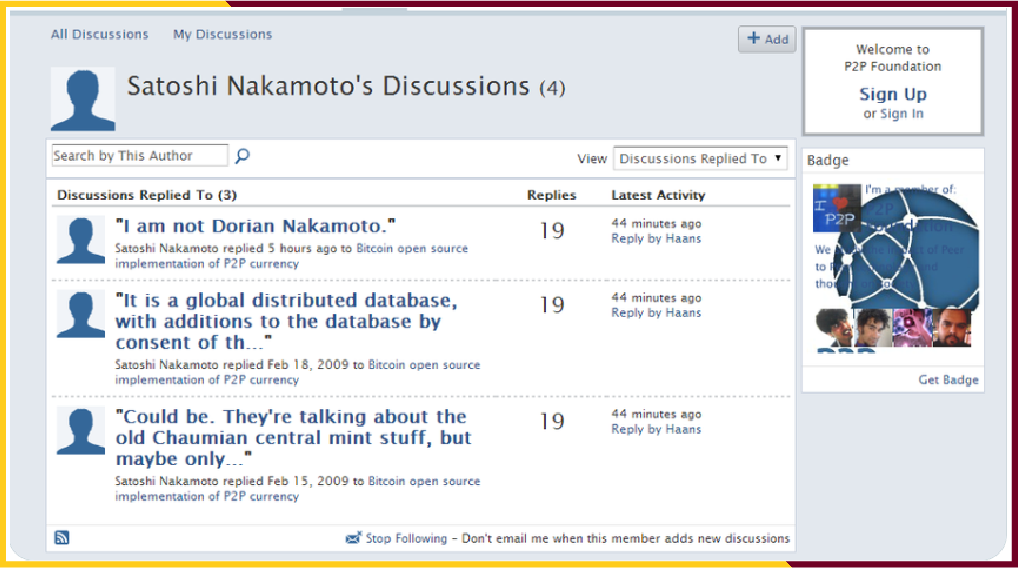Click the first member photo in badge
The image size is (1018, 568).
[834, 328]
